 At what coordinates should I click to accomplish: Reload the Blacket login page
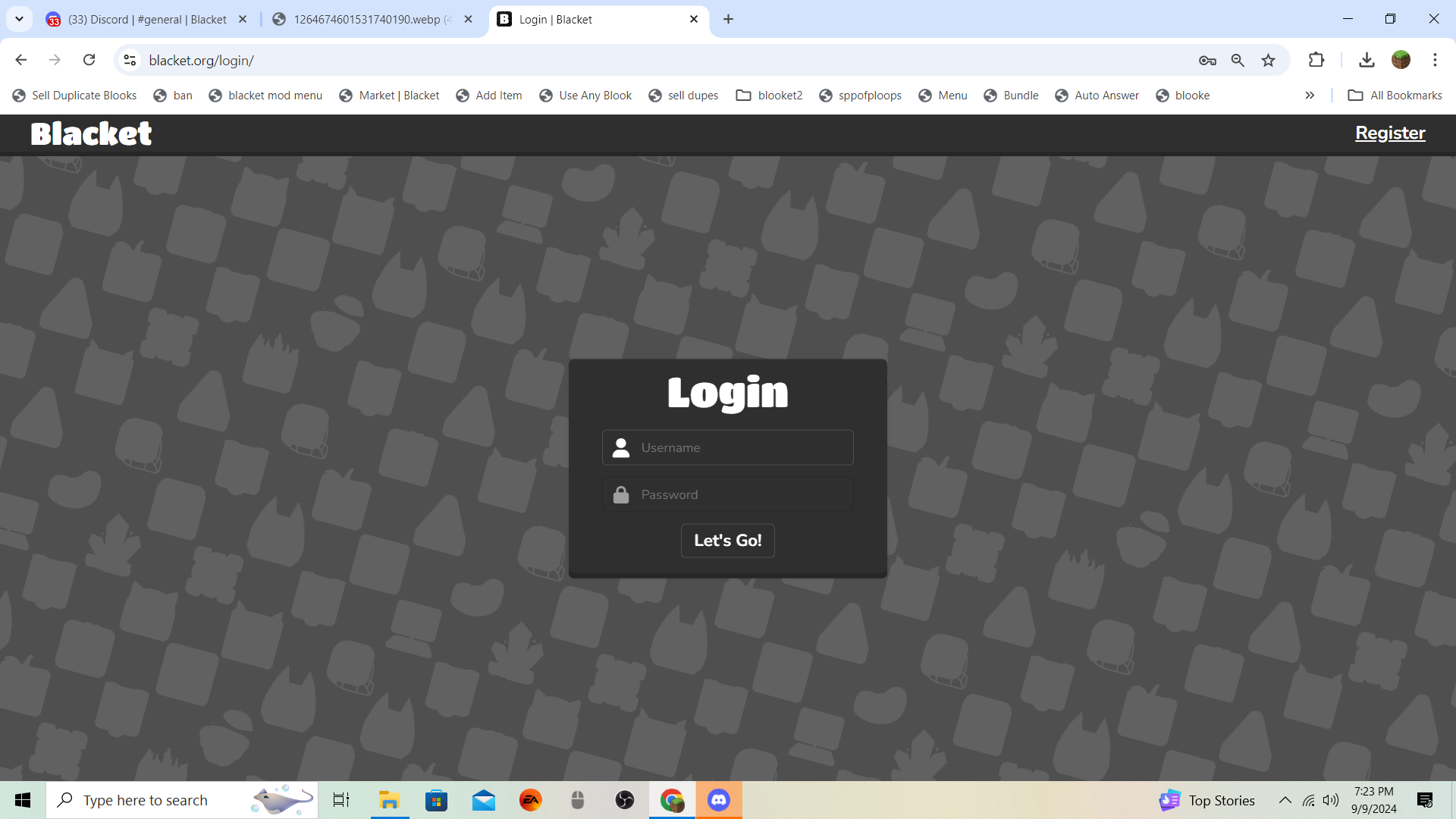click(89, 60)
